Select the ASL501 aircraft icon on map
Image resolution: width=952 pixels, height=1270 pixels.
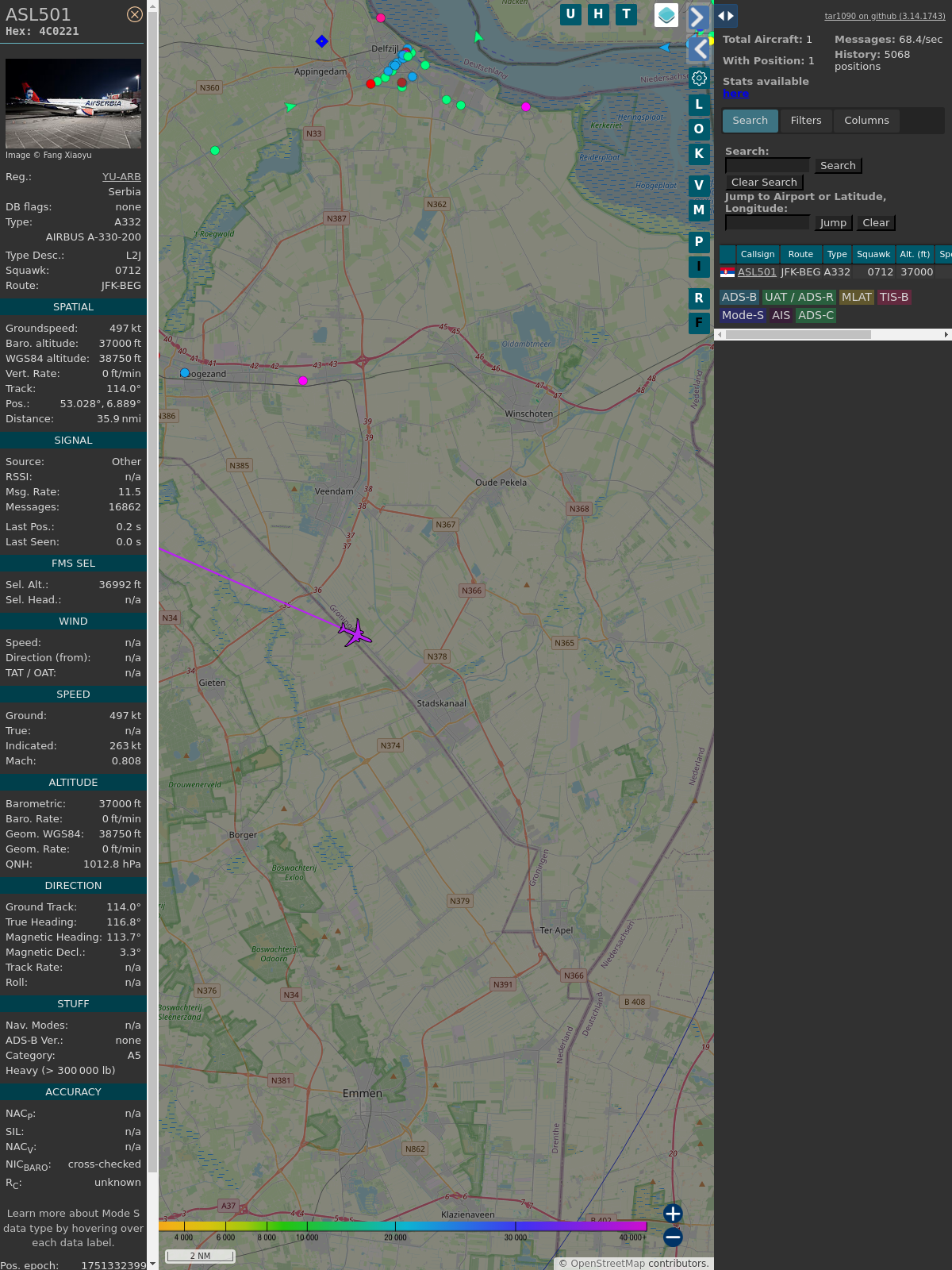pyautogui.click(x=355, y=633)
